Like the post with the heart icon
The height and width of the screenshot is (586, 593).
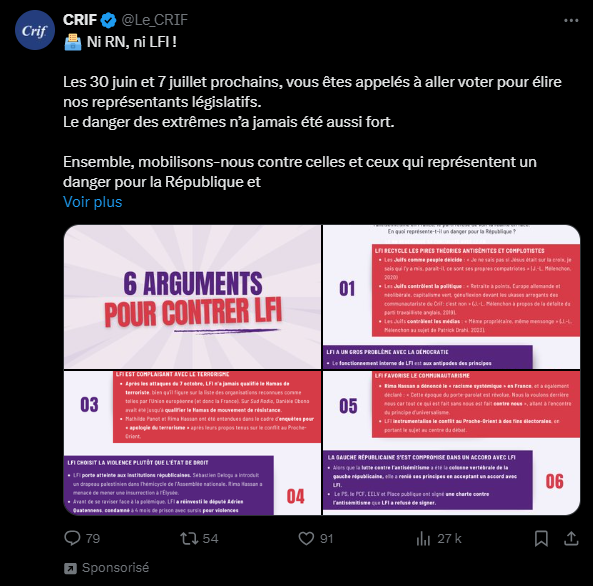[x=306, y=538]
